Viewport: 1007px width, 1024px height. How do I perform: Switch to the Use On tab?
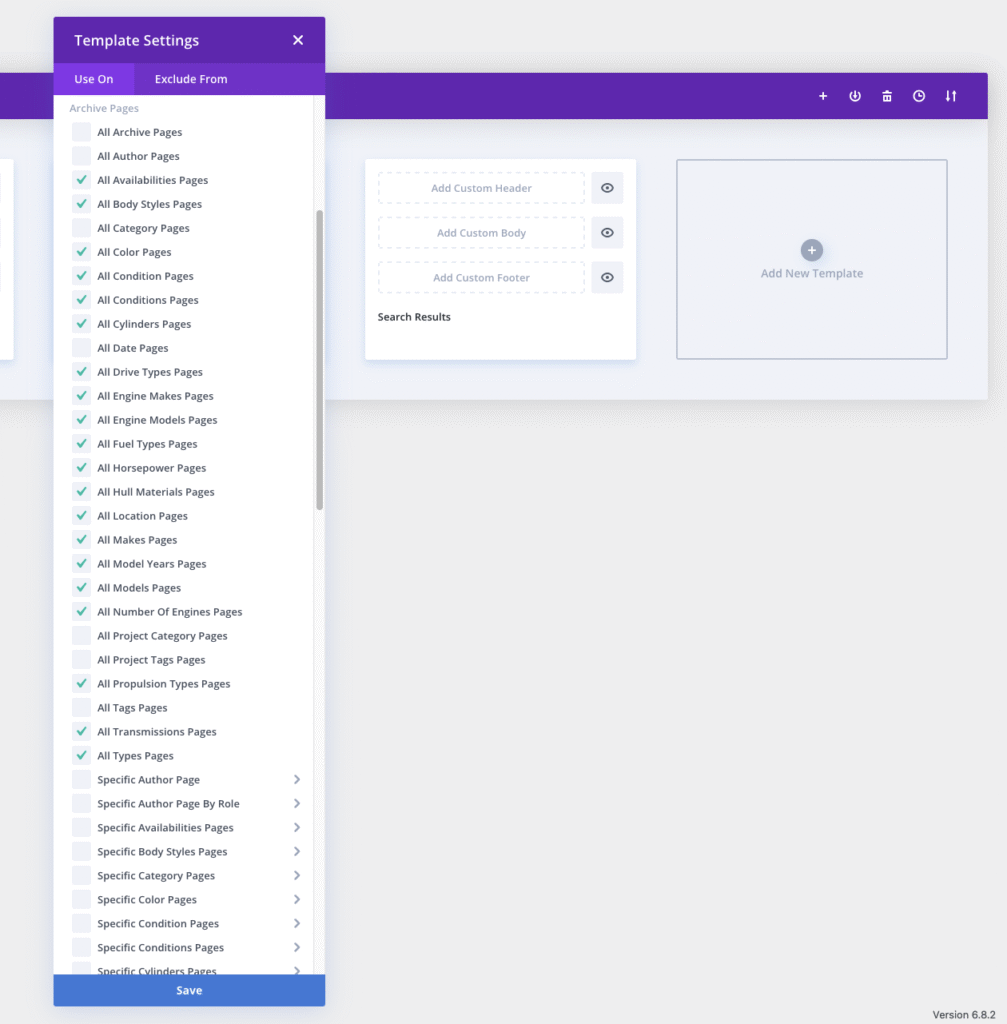94,79
